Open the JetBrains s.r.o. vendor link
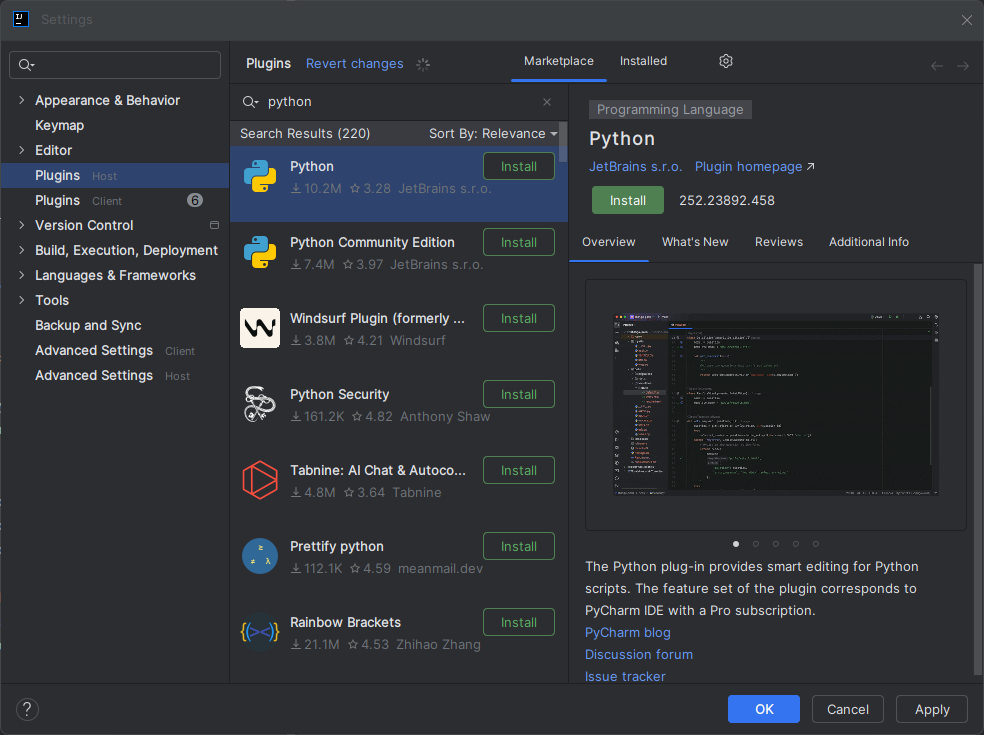Image resolution: width=984 pixels, height=735 pixels. click(x=635, y=166)
